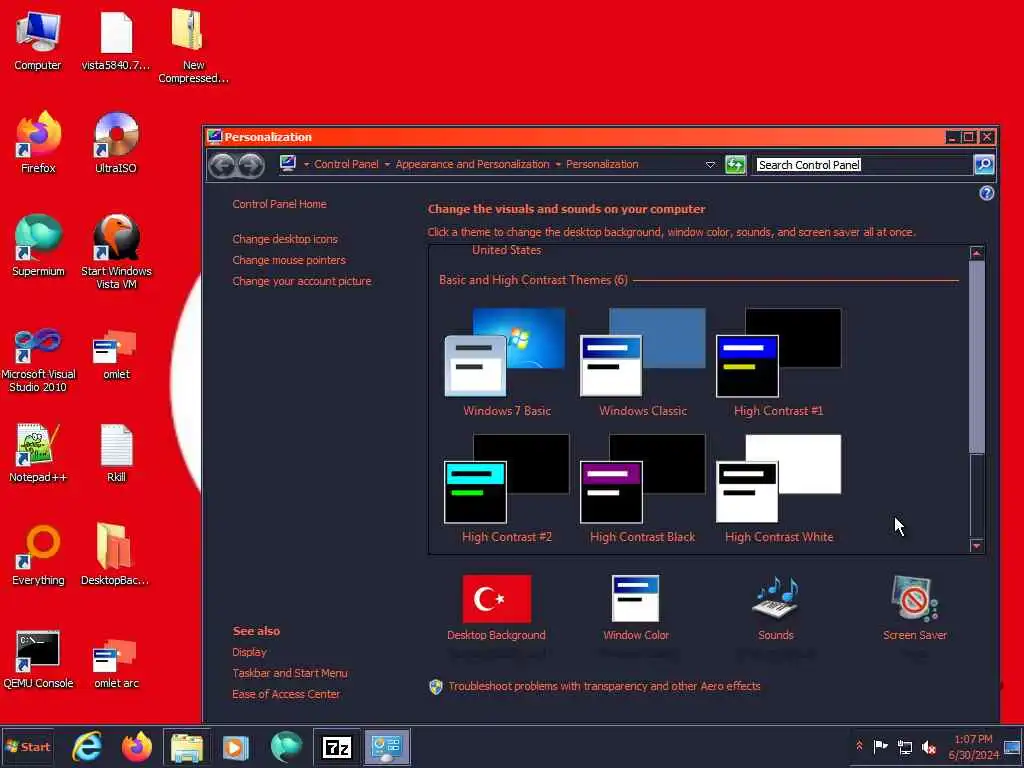Select the High Contrast #1 theme
Screen dimensions: 1024x768
(x=778, y=362)
